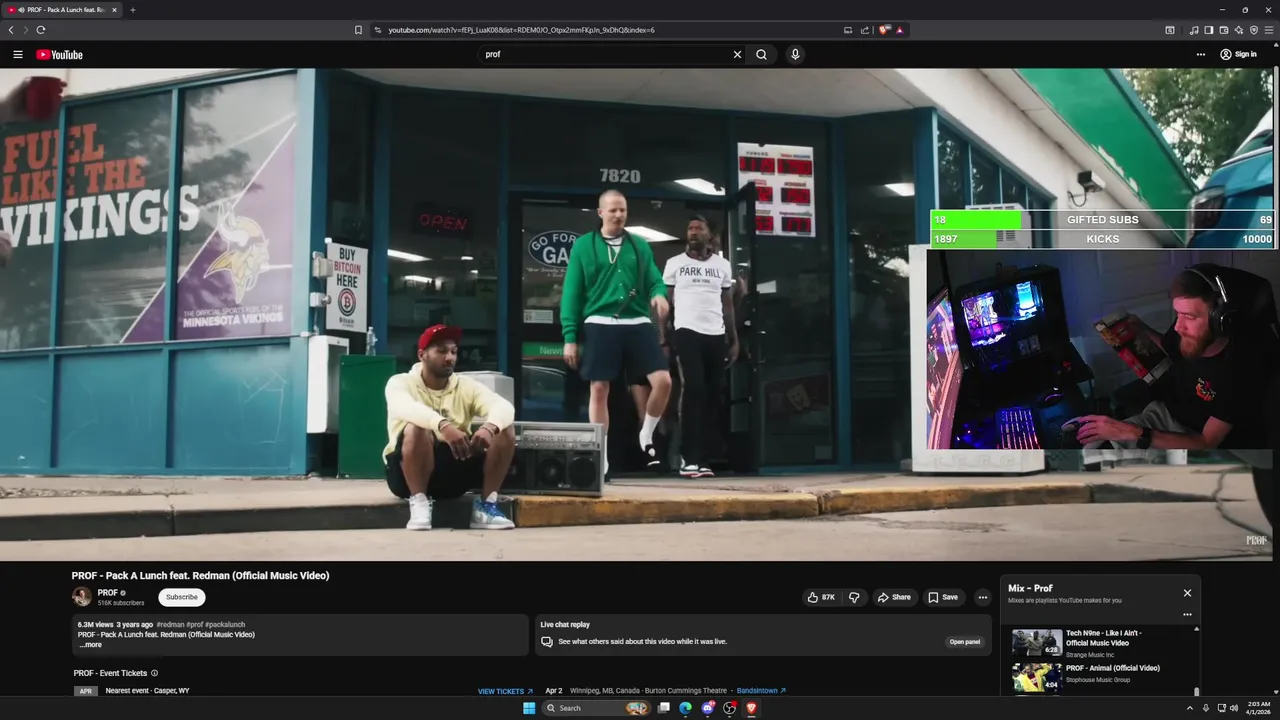
Task: Click the Event Tickets info icon
Action: coord(154,673)
